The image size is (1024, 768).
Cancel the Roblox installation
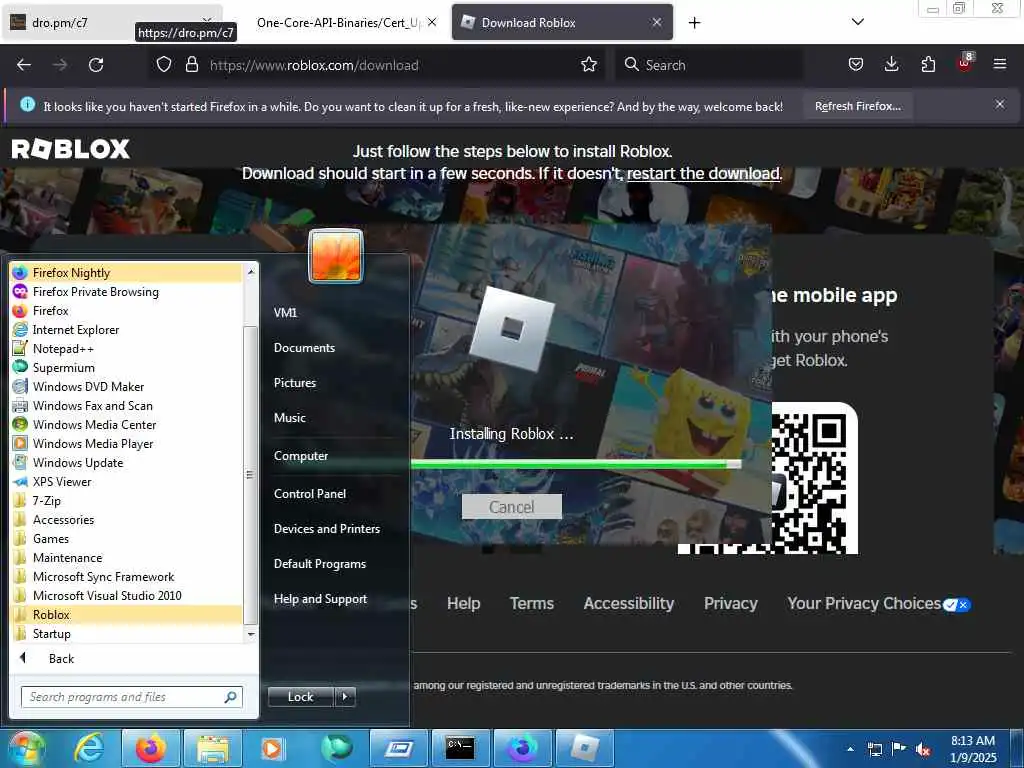click(x=511, y=507)
